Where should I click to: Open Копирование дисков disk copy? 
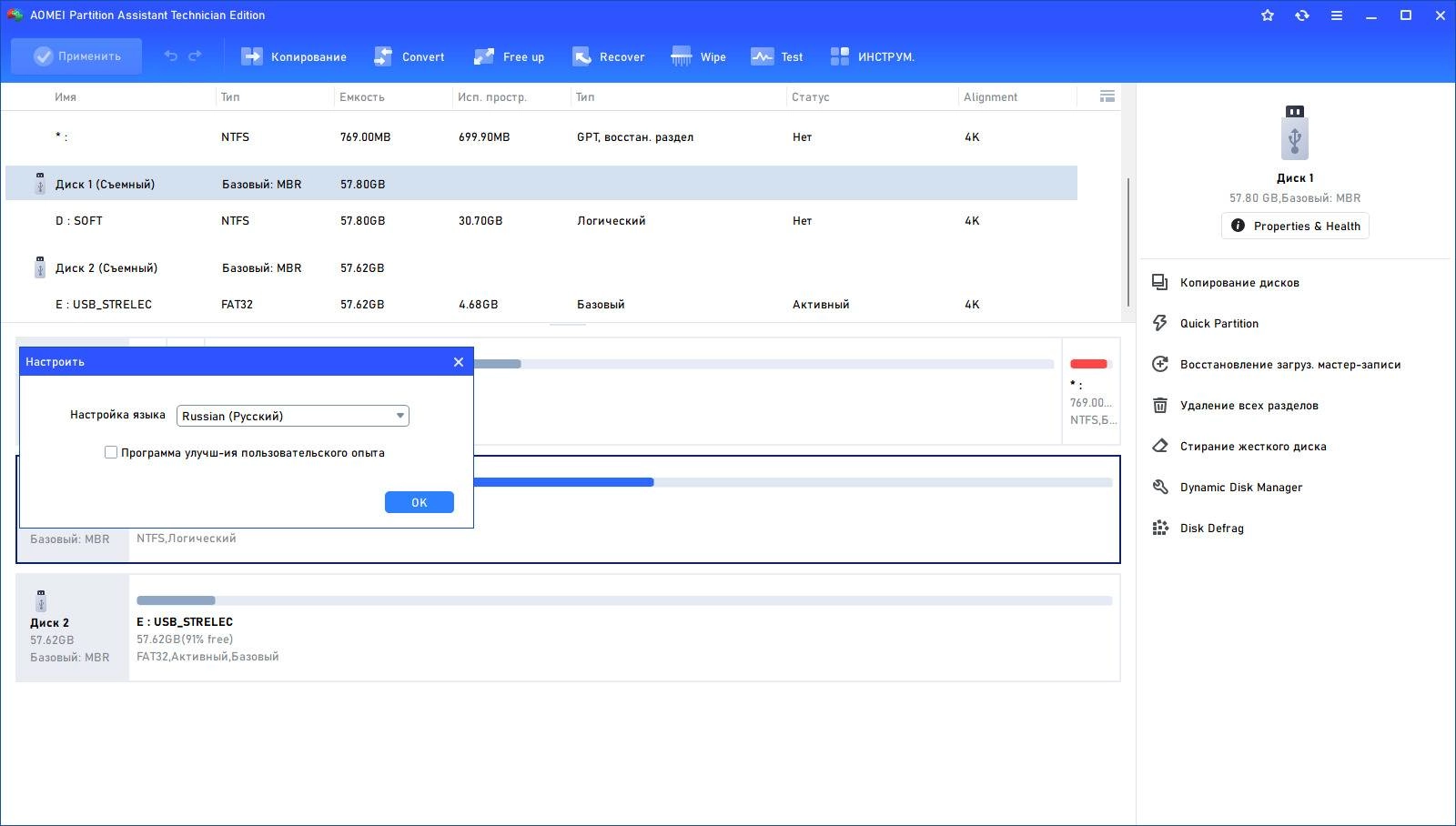click(1239, 283)
